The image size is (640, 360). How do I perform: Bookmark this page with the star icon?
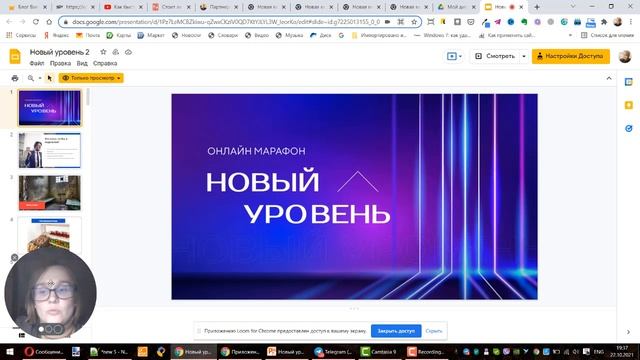tap(414, 22)
